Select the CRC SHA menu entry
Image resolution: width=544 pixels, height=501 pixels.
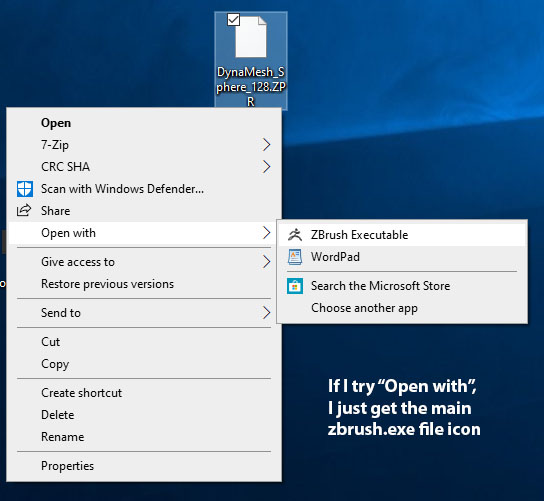coord(144,167)
